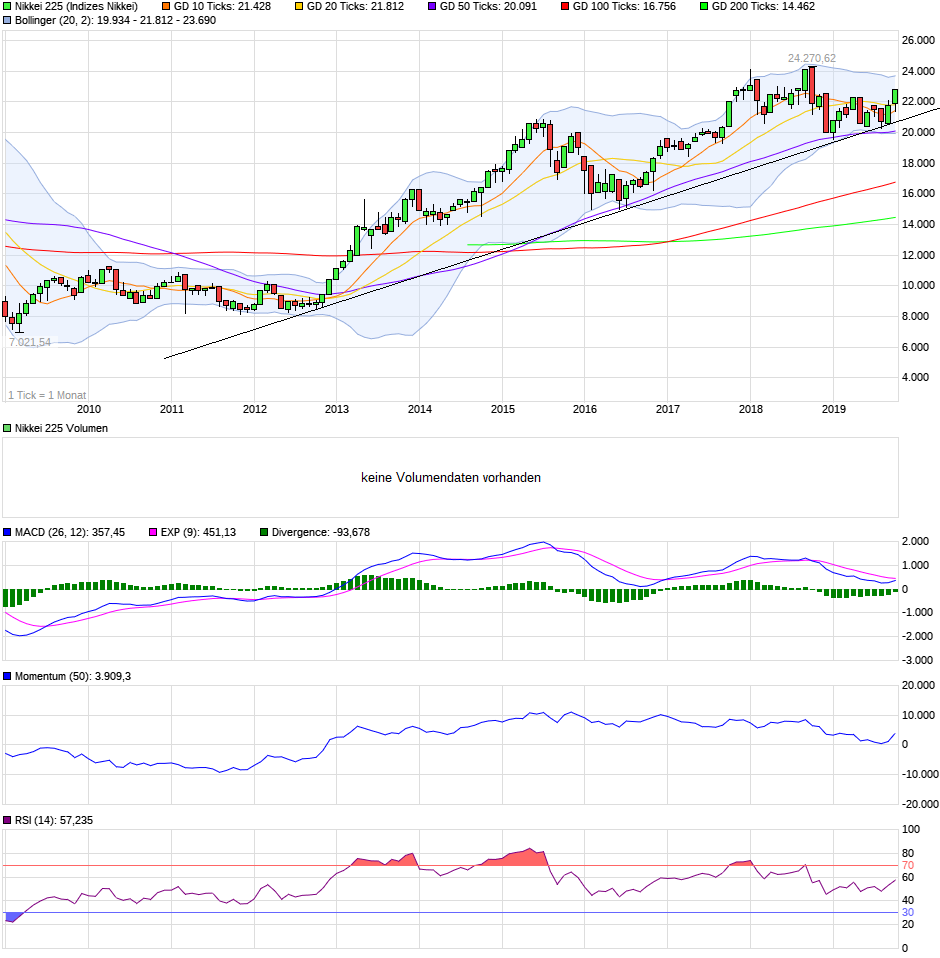Click the green GD 200 Ticks swatch

pos(704,7)
